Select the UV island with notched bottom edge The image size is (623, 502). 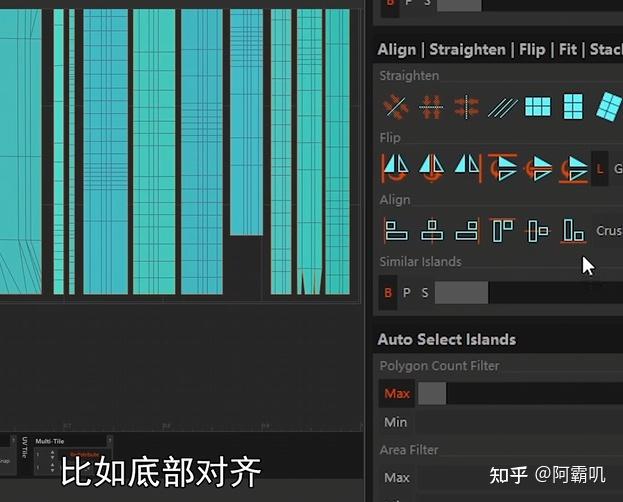(x=310, y=151)
